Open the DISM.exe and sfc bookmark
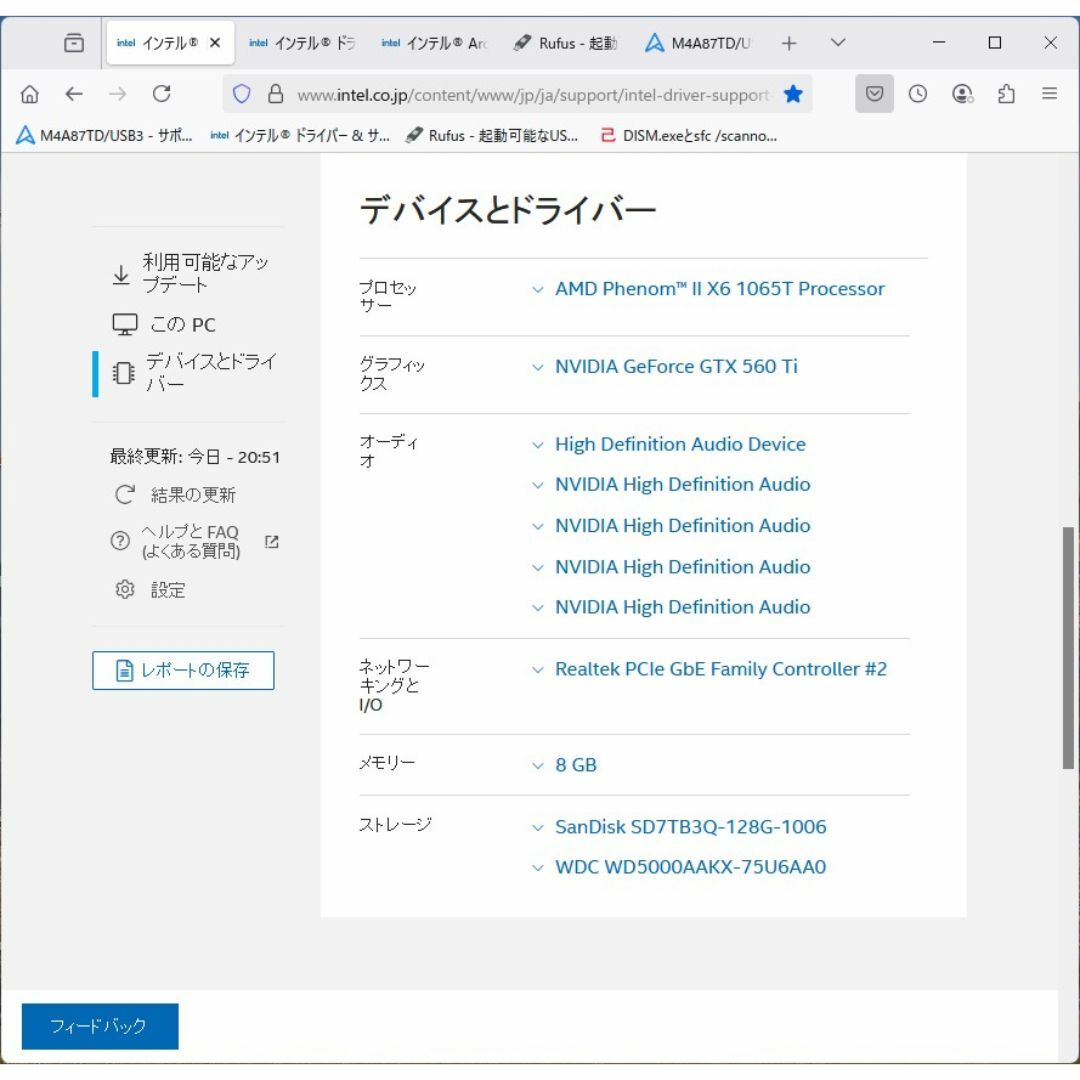1080x1080 pixels. click(689, 136)
